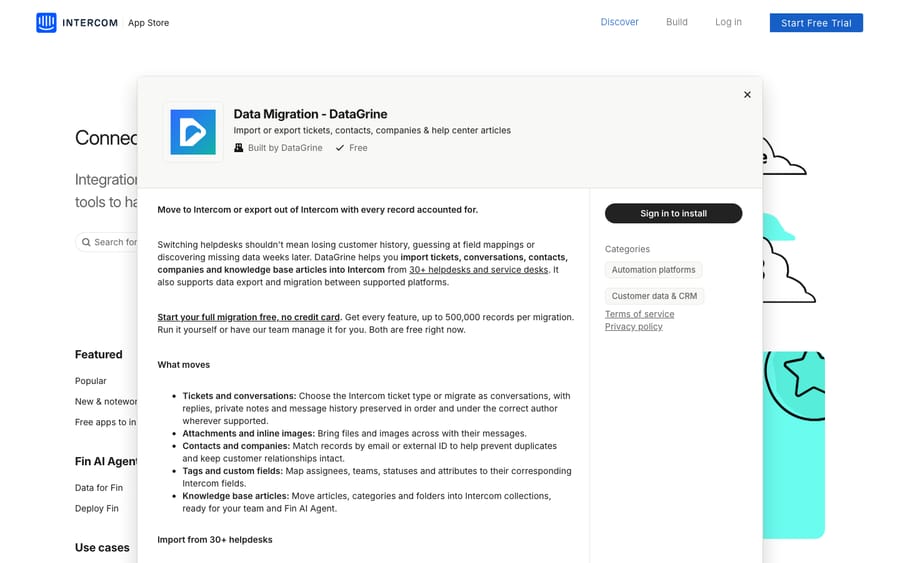Click the Data Migration - DataGrine title

point(311,114)
